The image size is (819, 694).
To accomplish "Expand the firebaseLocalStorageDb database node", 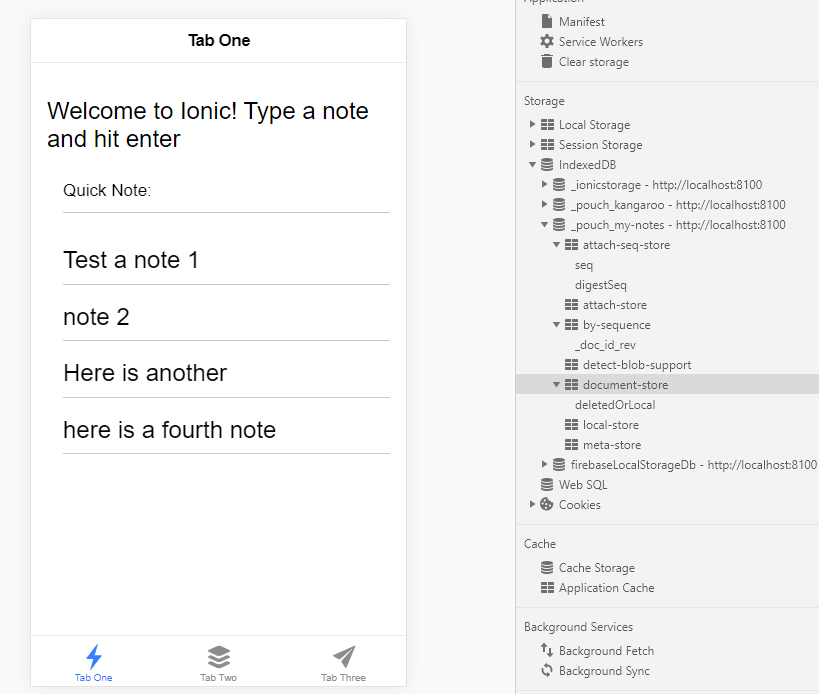I will 544,464.
